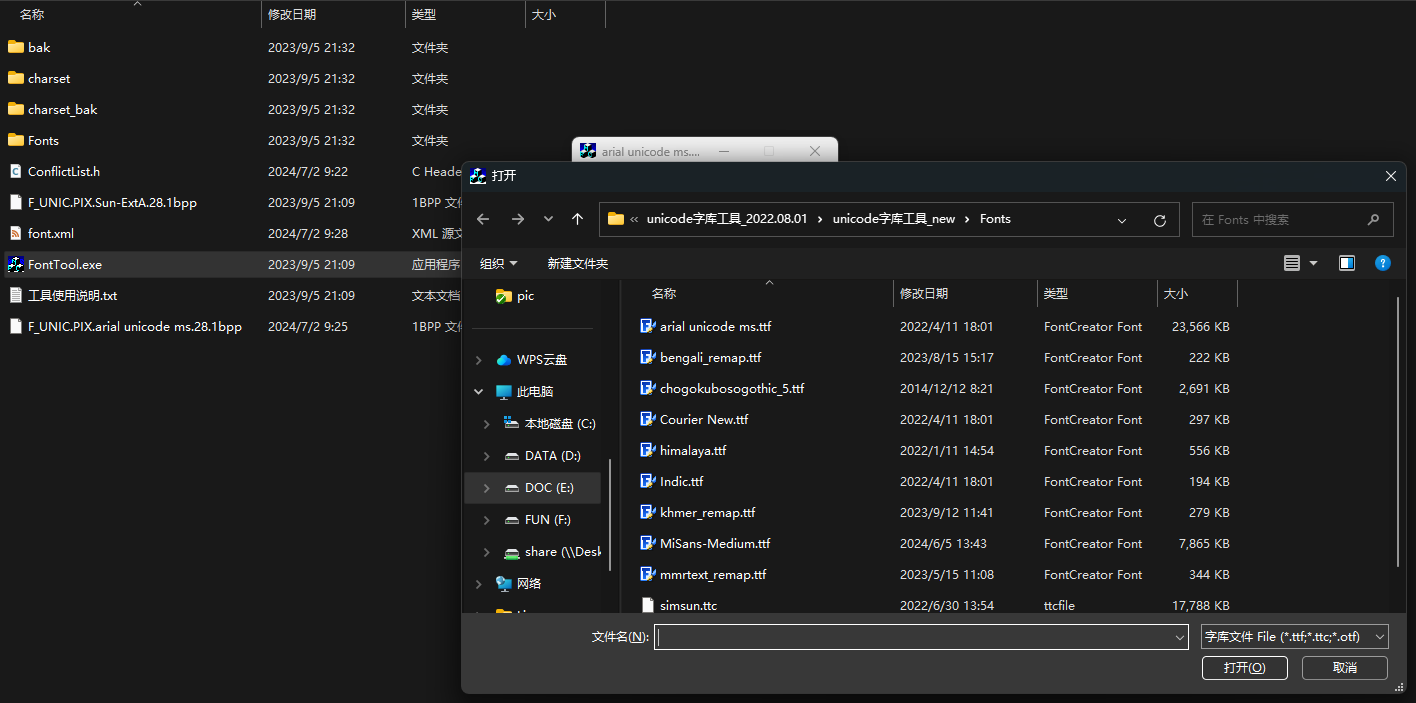
Task: Open the dialog help question mark
Action: (x=1383, y=263)
